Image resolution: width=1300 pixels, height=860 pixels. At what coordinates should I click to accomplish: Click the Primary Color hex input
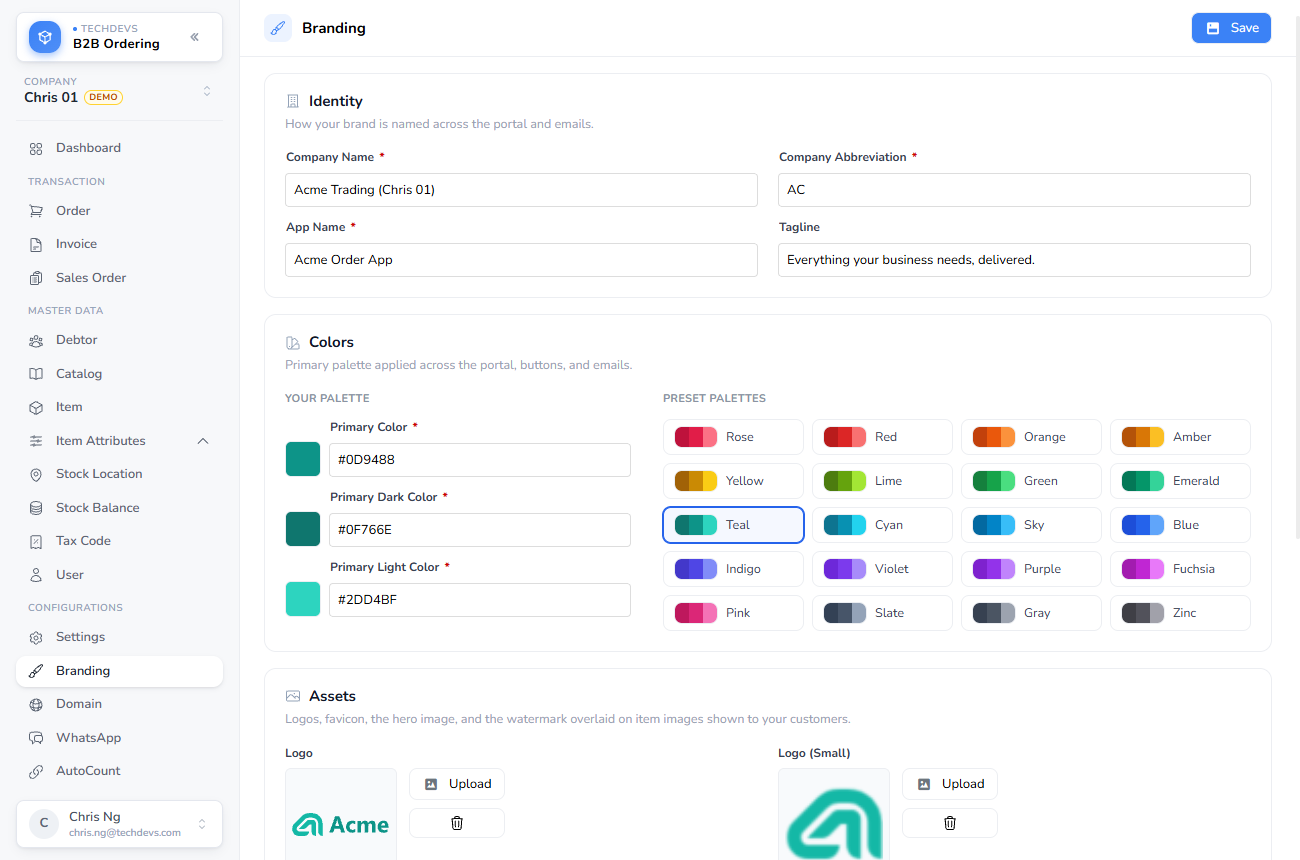480,460
